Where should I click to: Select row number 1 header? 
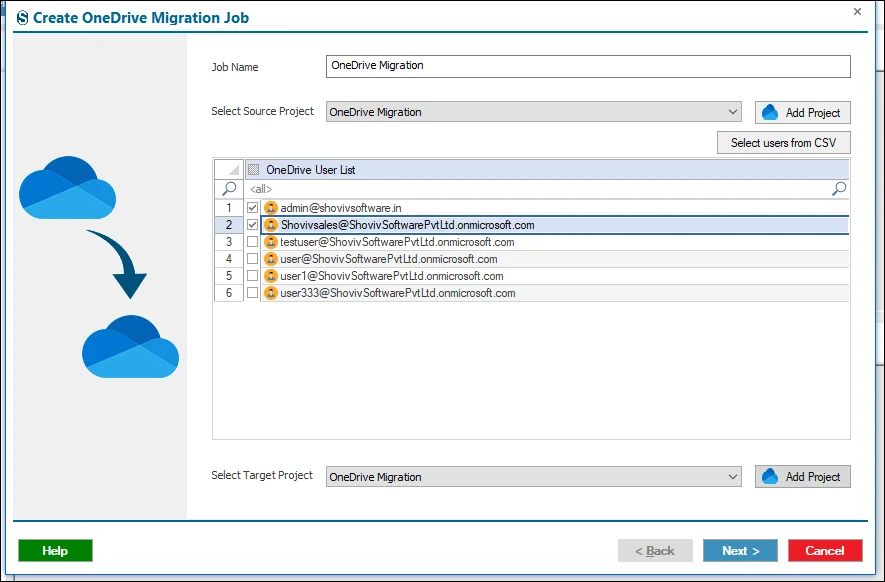pyautogui.click(x=229, y=208)
